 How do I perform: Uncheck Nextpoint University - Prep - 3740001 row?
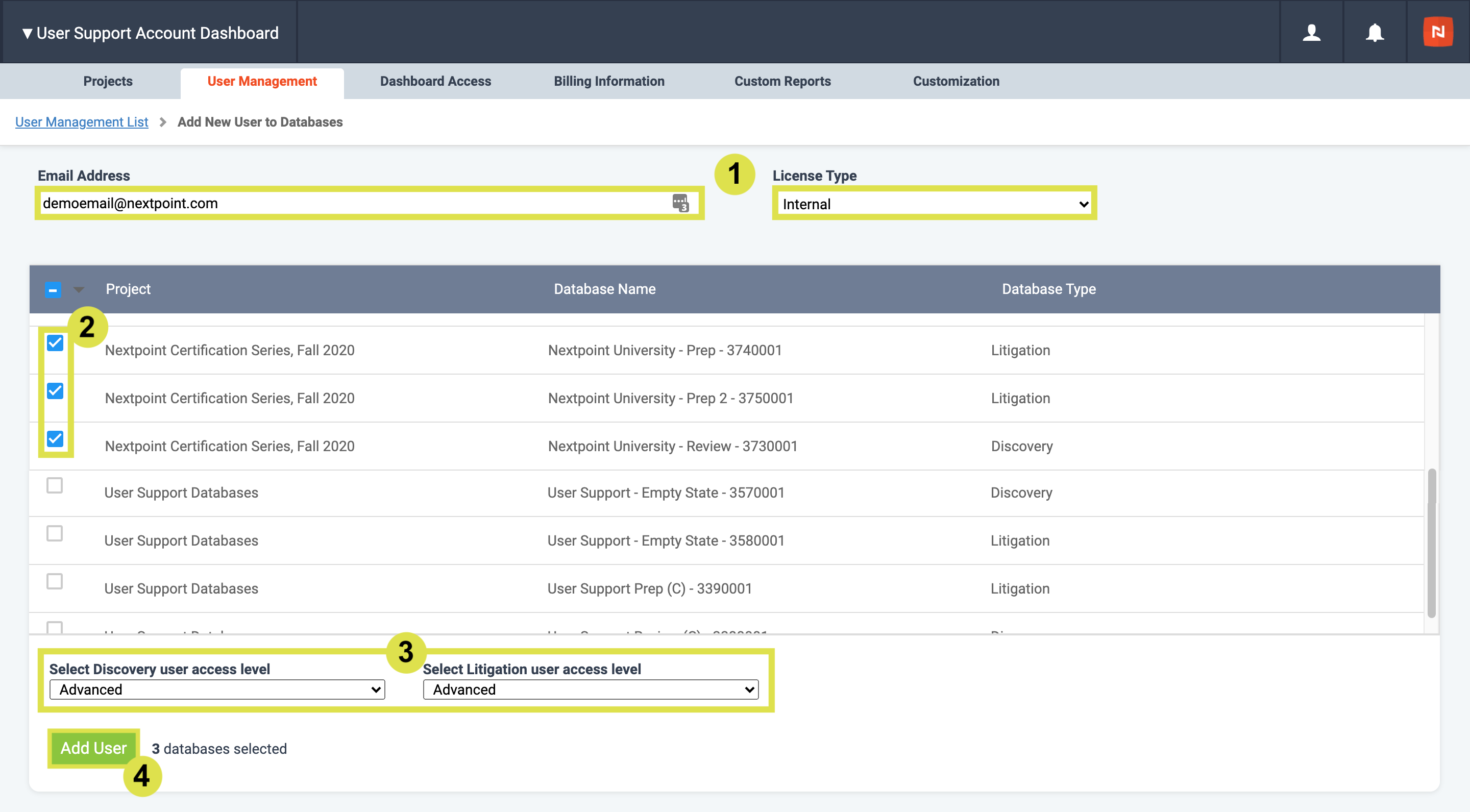coord(55,343)
